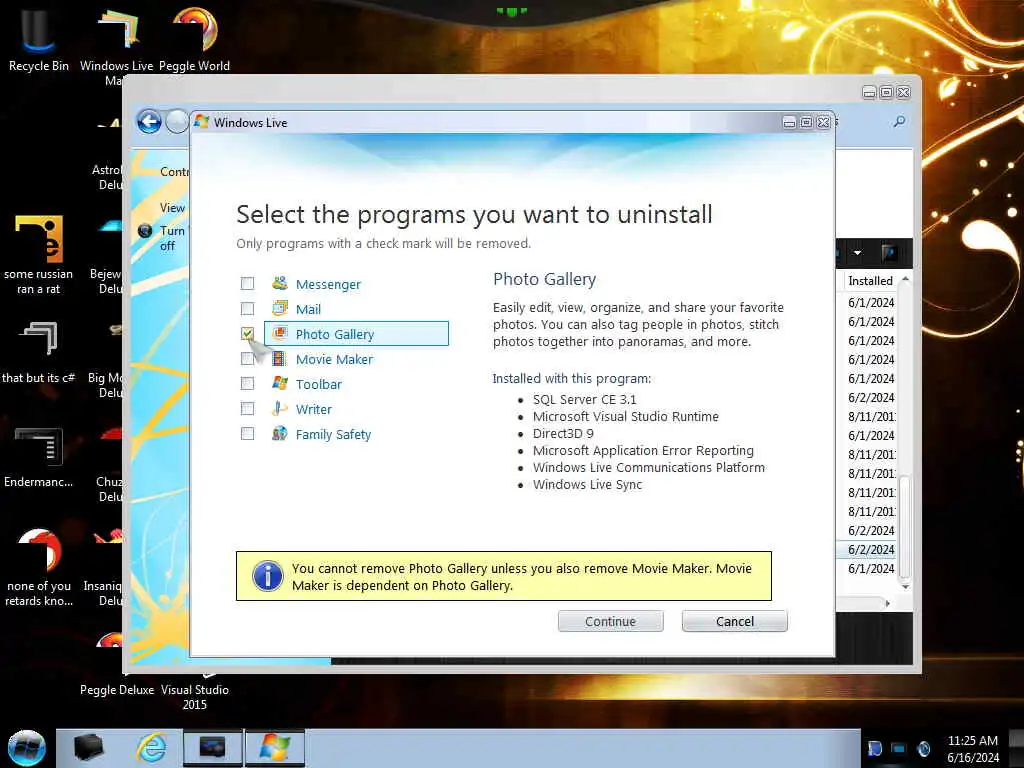Click the network icon in system tray
The height and width of the screenshot is (768, 1024).
point(899,748)
